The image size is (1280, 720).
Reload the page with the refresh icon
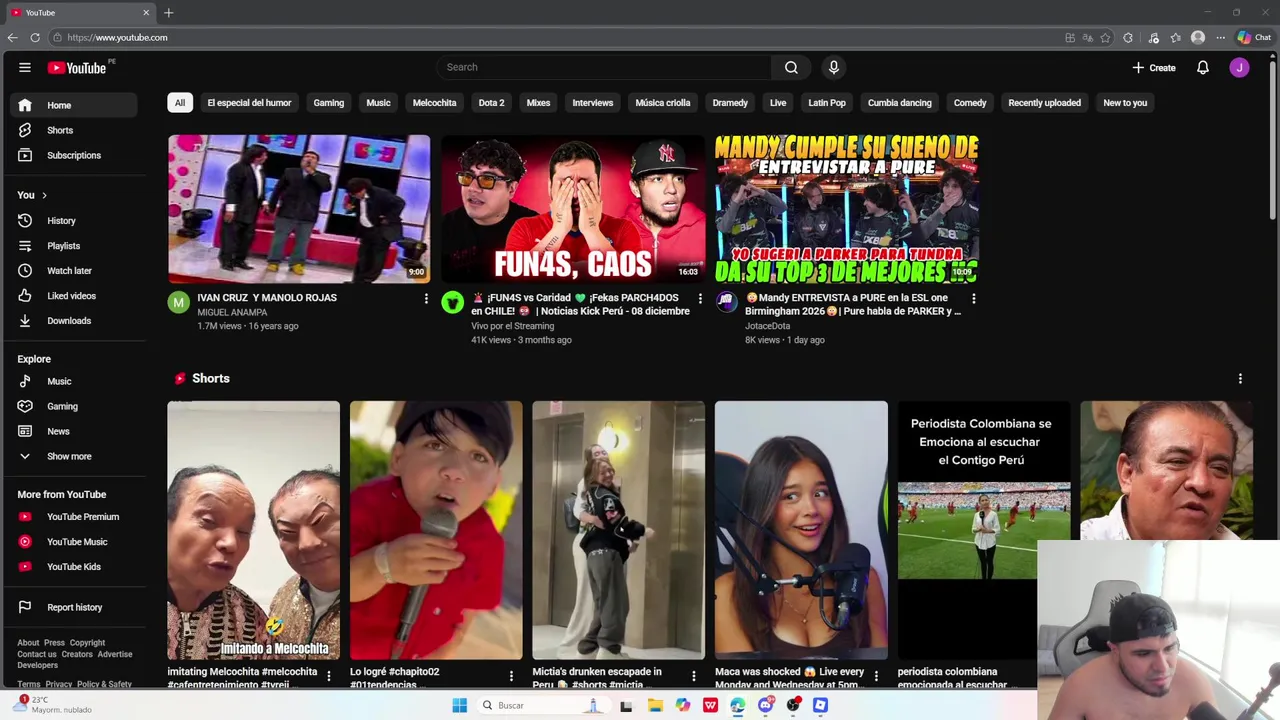(35, 37)
